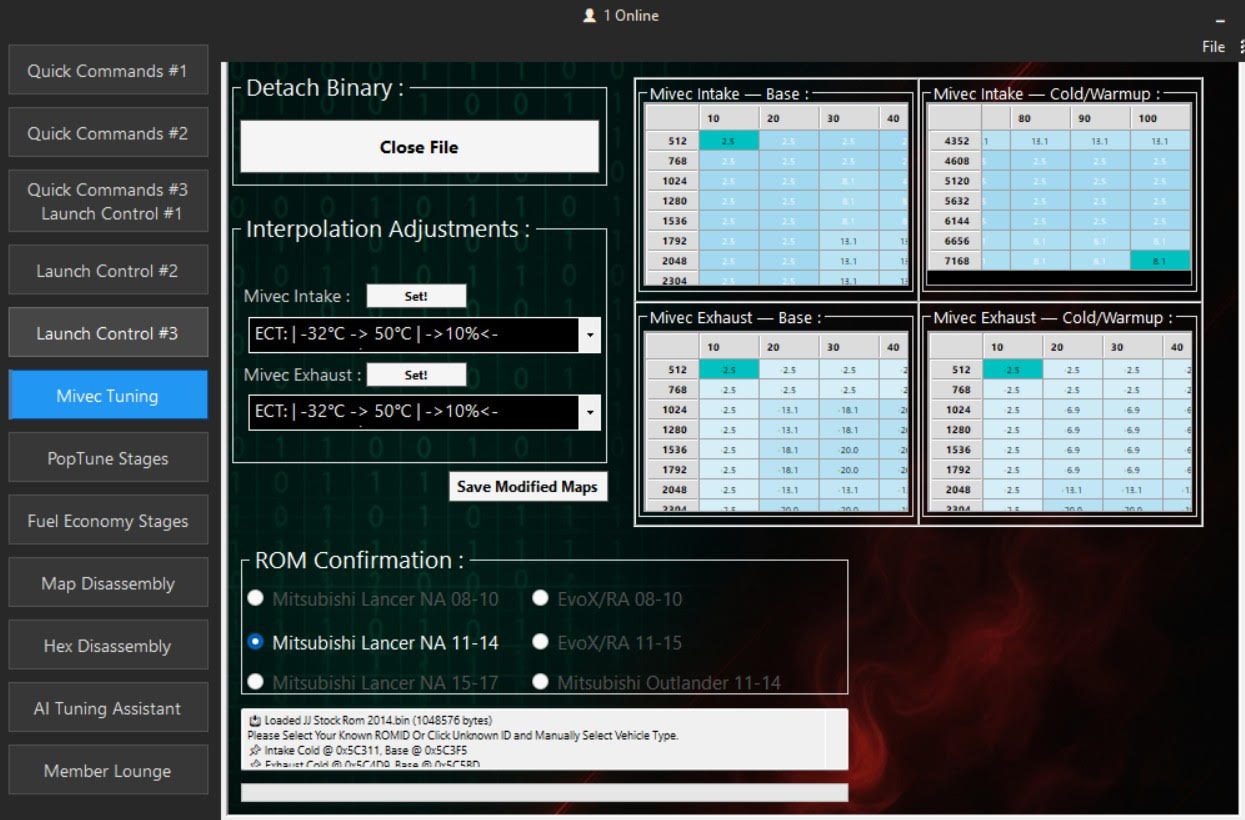Select Mitsubishi Lancer NA 15-17 radio button
This screenshot has width=1245, height=820.
tap(257, 682)
